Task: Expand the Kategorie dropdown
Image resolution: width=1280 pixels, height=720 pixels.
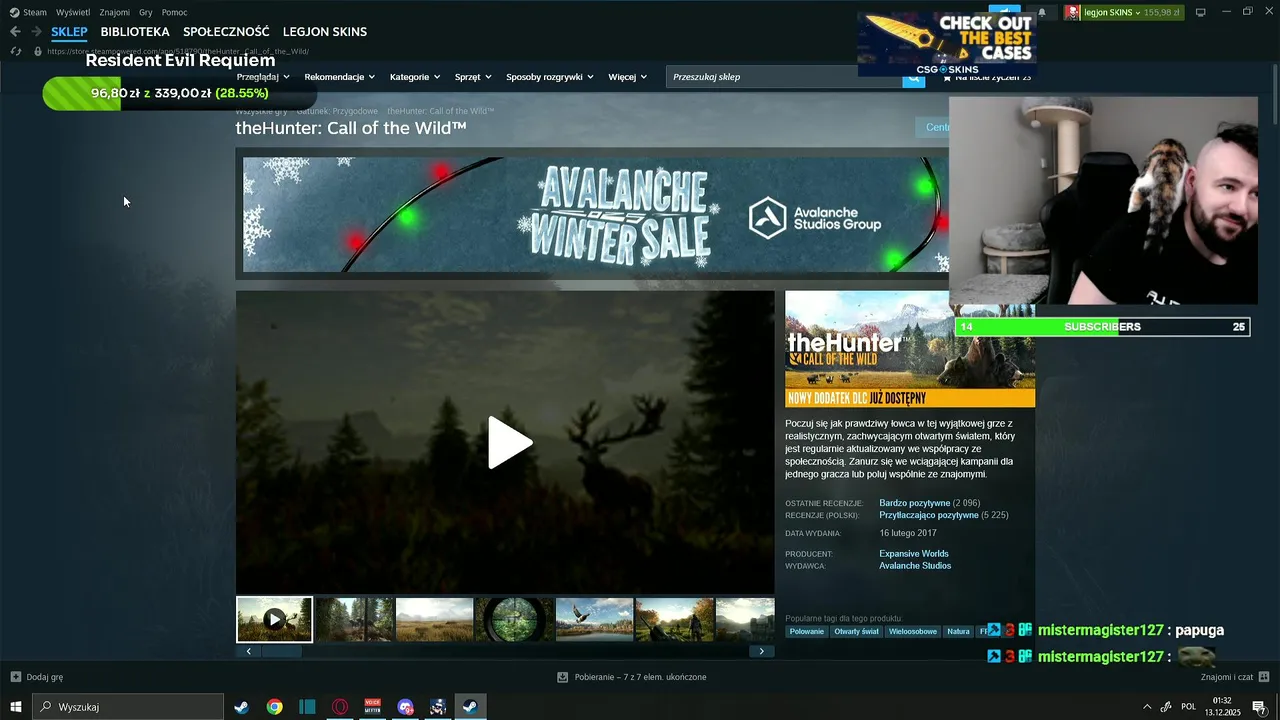Action: coord(415,77)
